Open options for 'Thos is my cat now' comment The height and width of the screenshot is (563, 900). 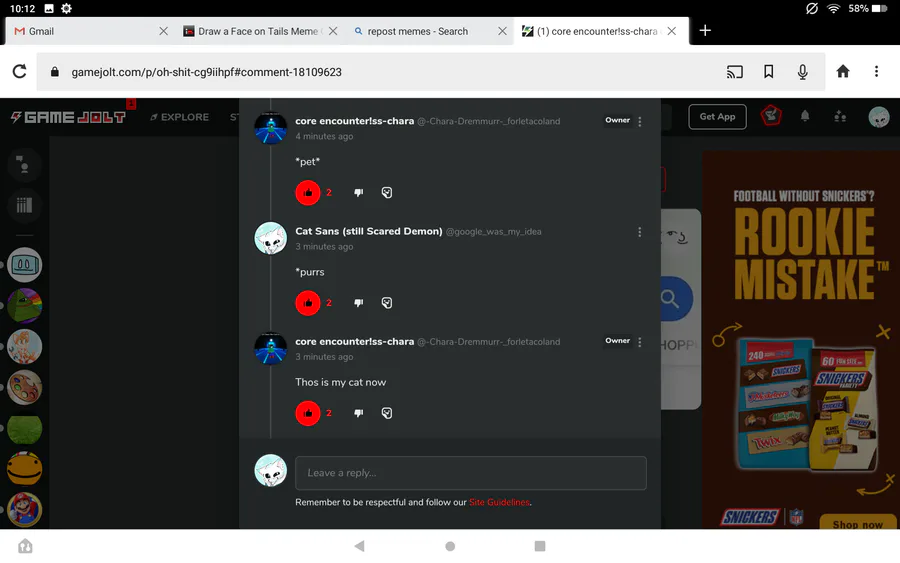(x=639, y=342)
